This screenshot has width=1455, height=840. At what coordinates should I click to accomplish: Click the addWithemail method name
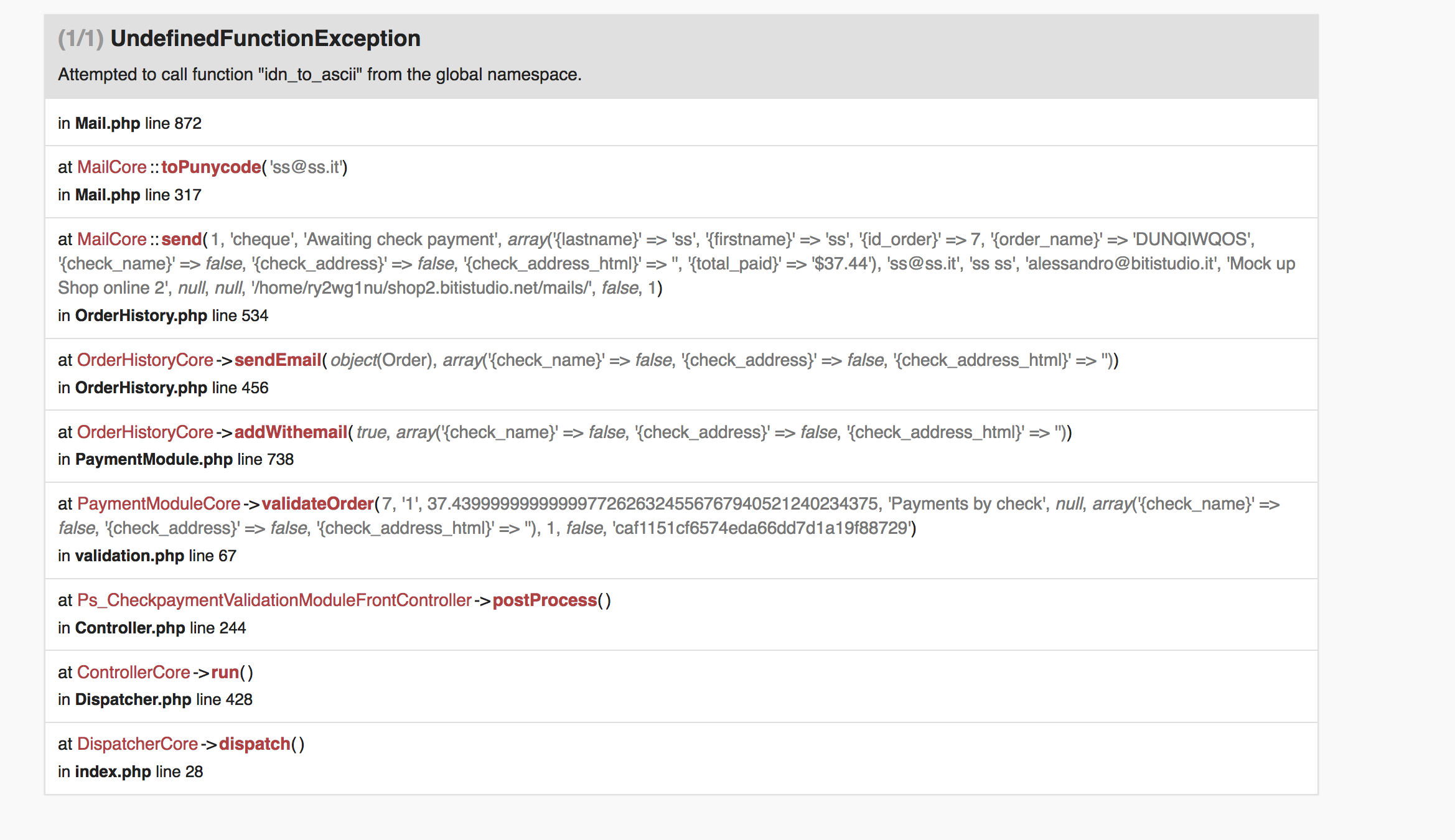(x=291, y=432)
